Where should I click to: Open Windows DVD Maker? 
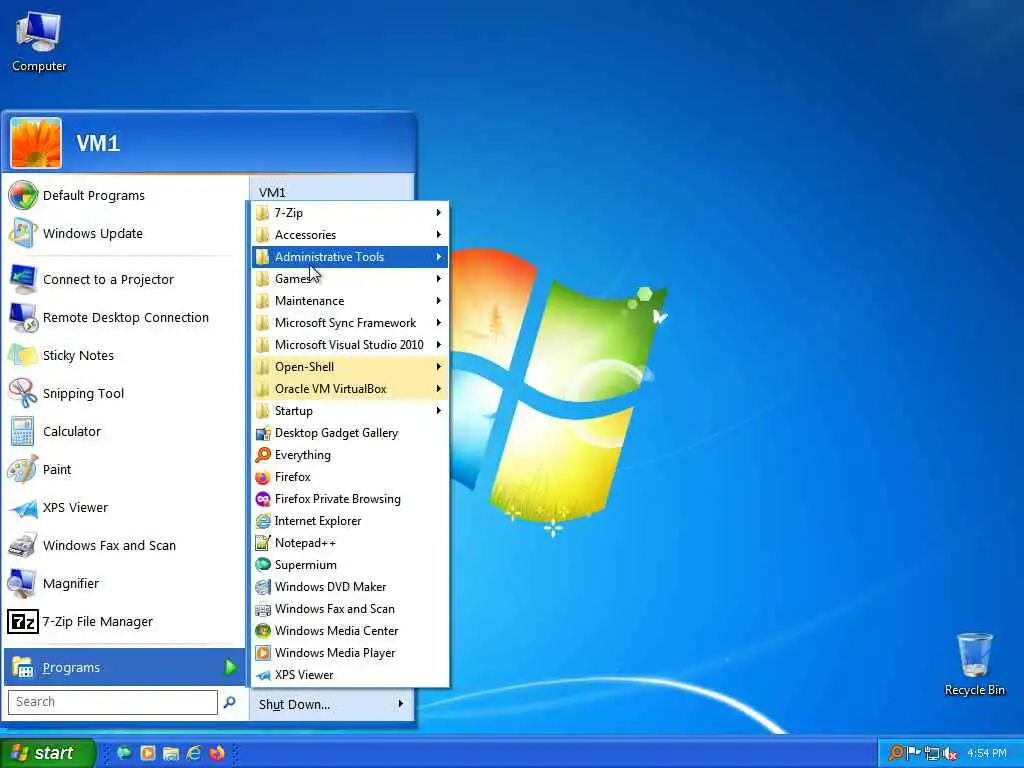click(350, 586)
